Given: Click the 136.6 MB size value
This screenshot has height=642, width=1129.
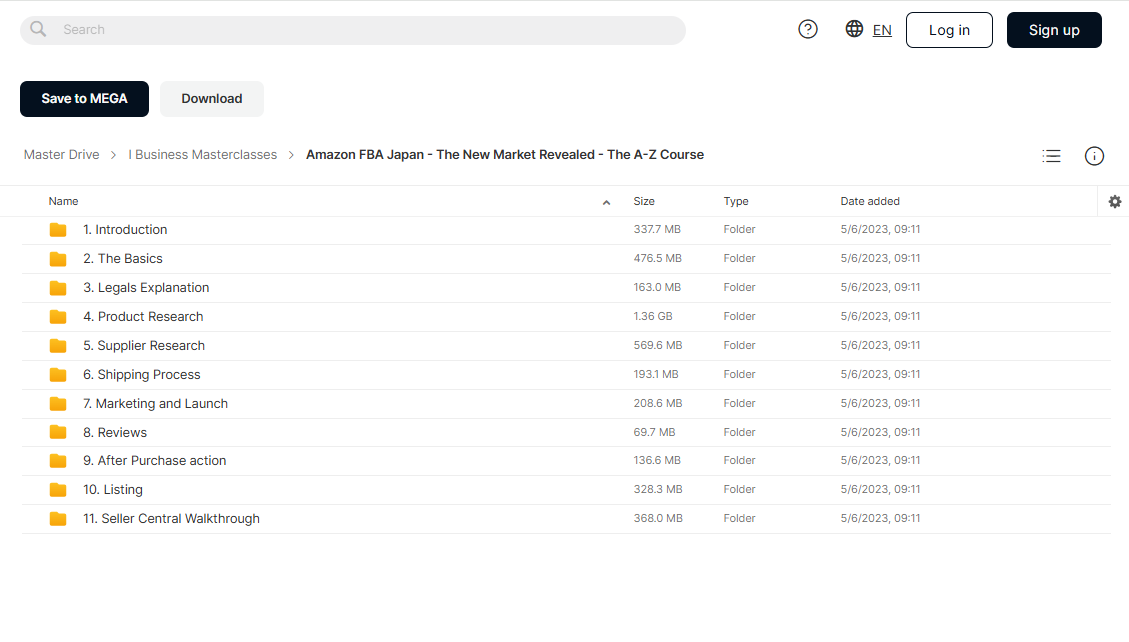Looking at the screenshot, I should (657, 461).
